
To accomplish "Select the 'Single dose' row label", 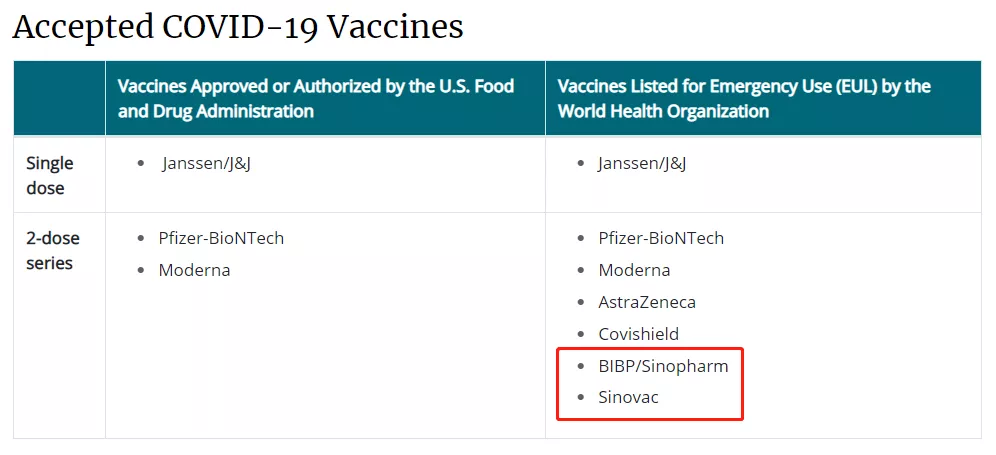I will (x=50, y=175).
